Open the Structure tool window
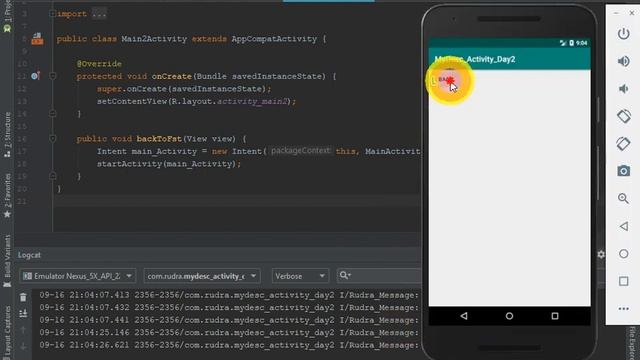 pyautogui.click(x=7, y=135)
